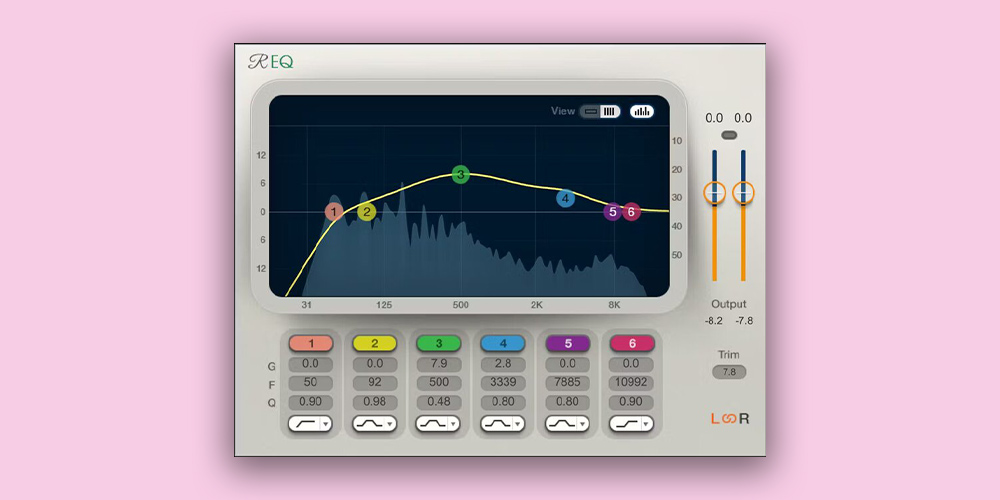The width and height of the screenshot is (1000, 500).
Task: Toggle the spectrum analyzer display icon
Action: point(642,112)
